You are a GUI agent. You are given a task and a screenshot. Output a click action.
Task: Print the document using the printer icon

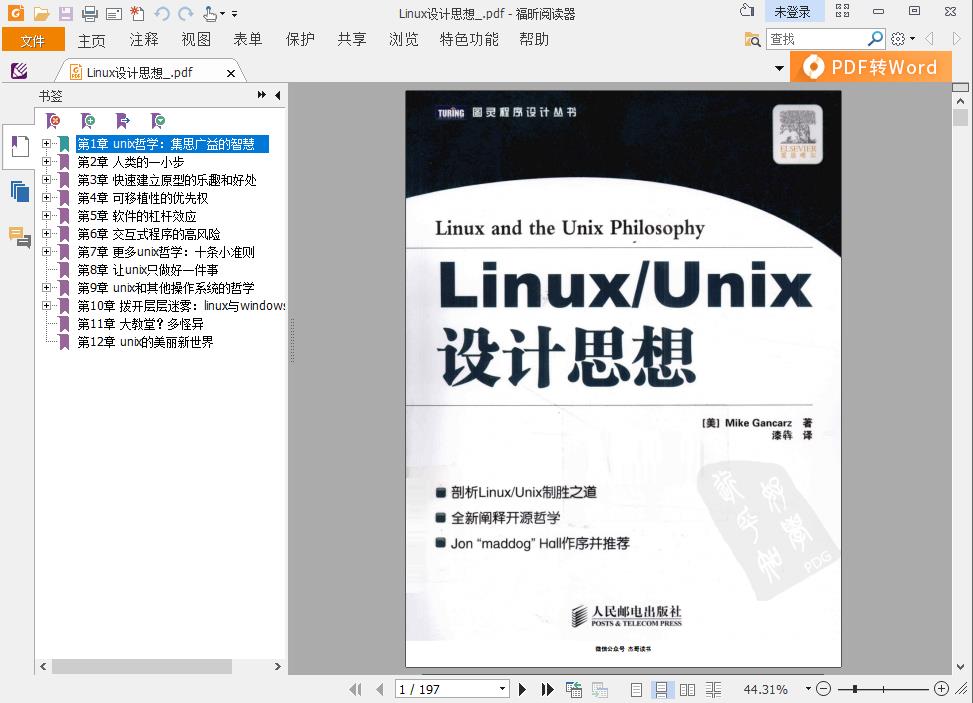click(x=90, y=13)
